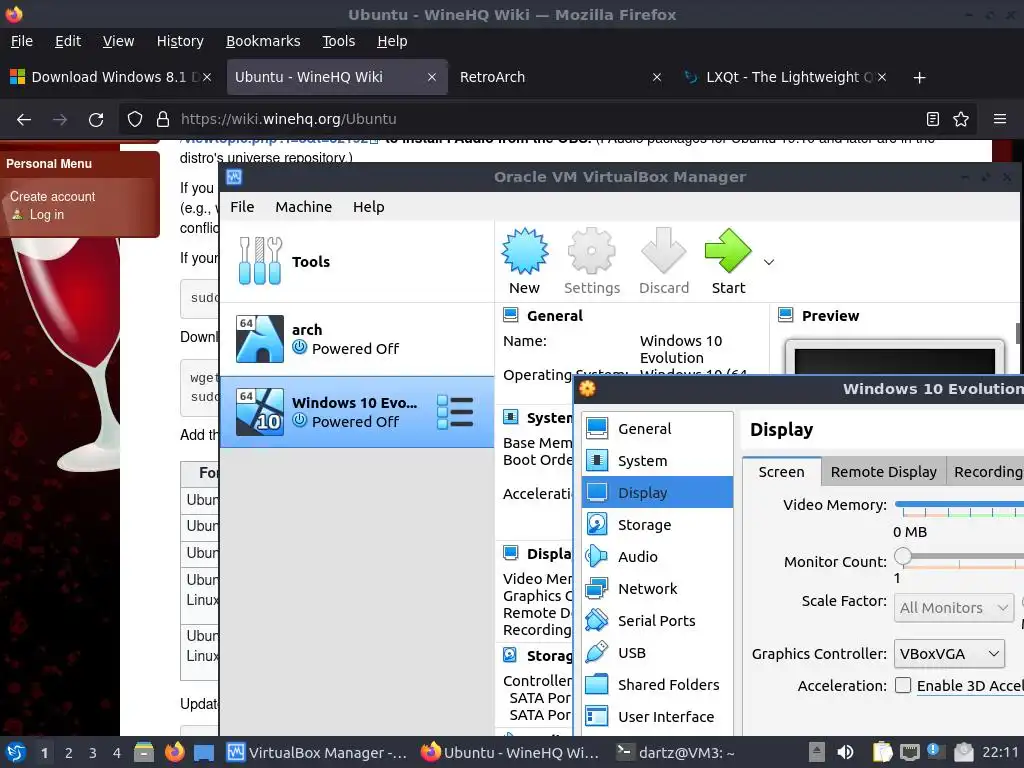Screen dimensions: 1024x768
Task: Open General settings category
Action: point(657,428)
